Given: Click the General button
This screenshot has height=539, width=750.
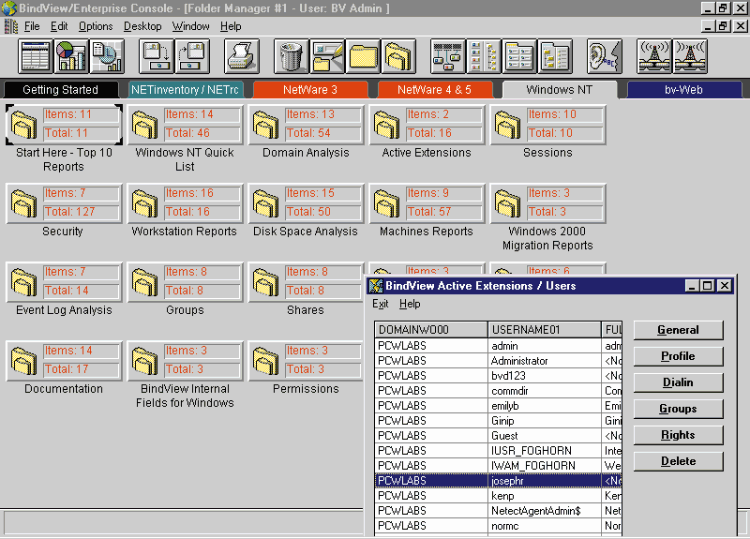Looking at the screenshot, I should tap(678, 330).
